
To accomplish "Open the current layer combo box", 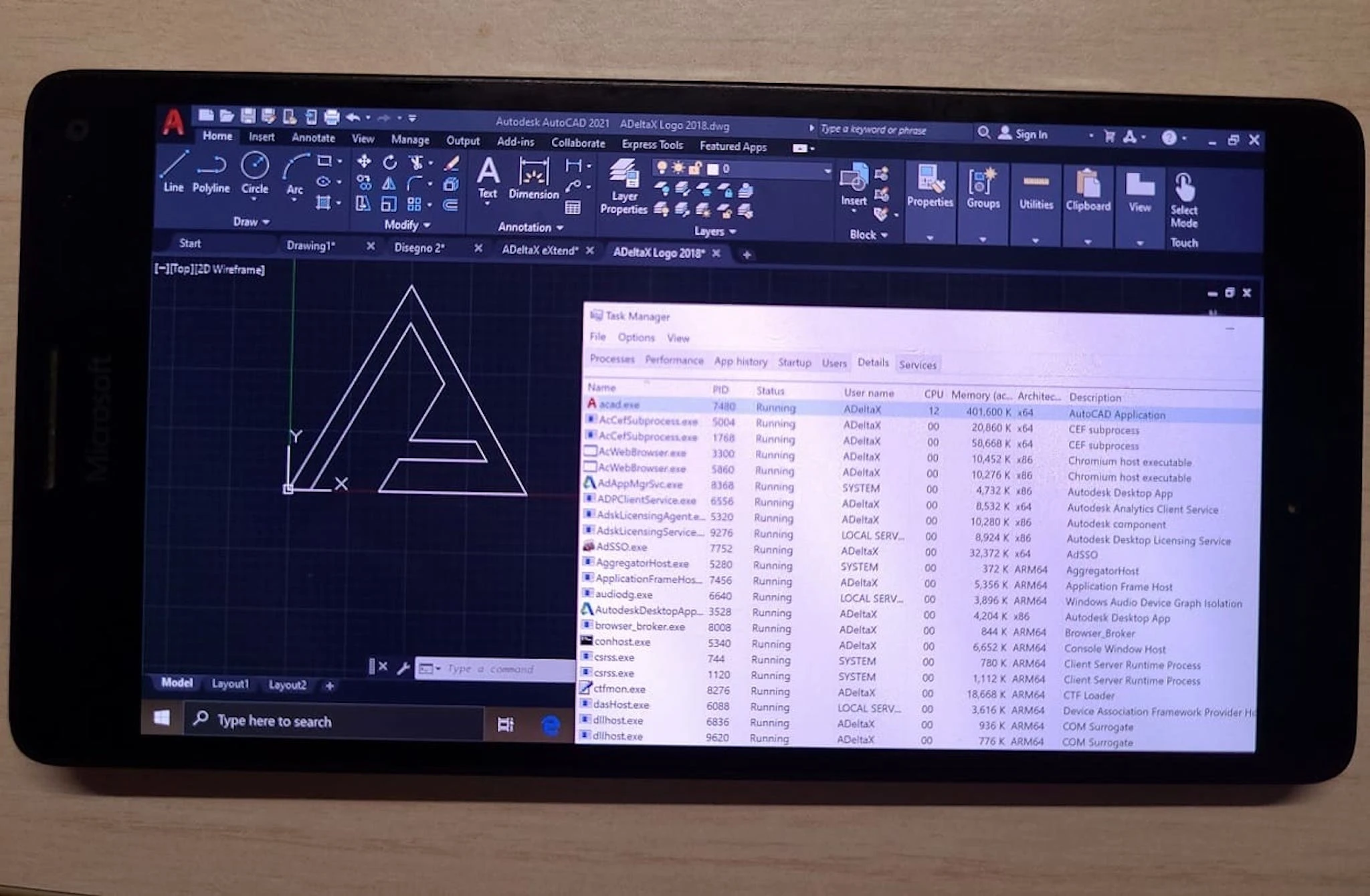I will click(x=743, y=169).
